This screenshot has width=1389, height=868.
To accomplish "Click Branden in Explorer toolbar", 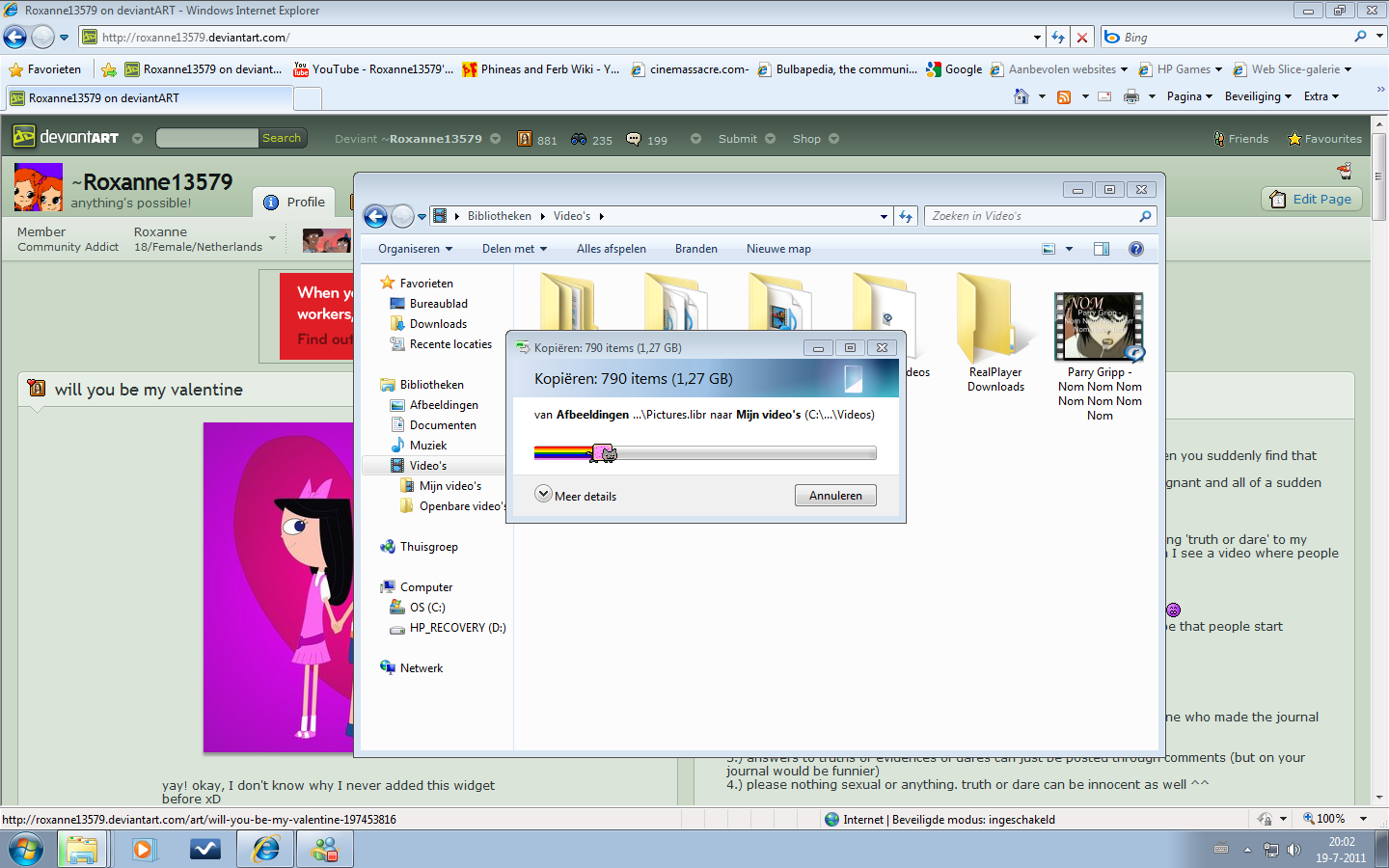I will click(x=696, y=249).
